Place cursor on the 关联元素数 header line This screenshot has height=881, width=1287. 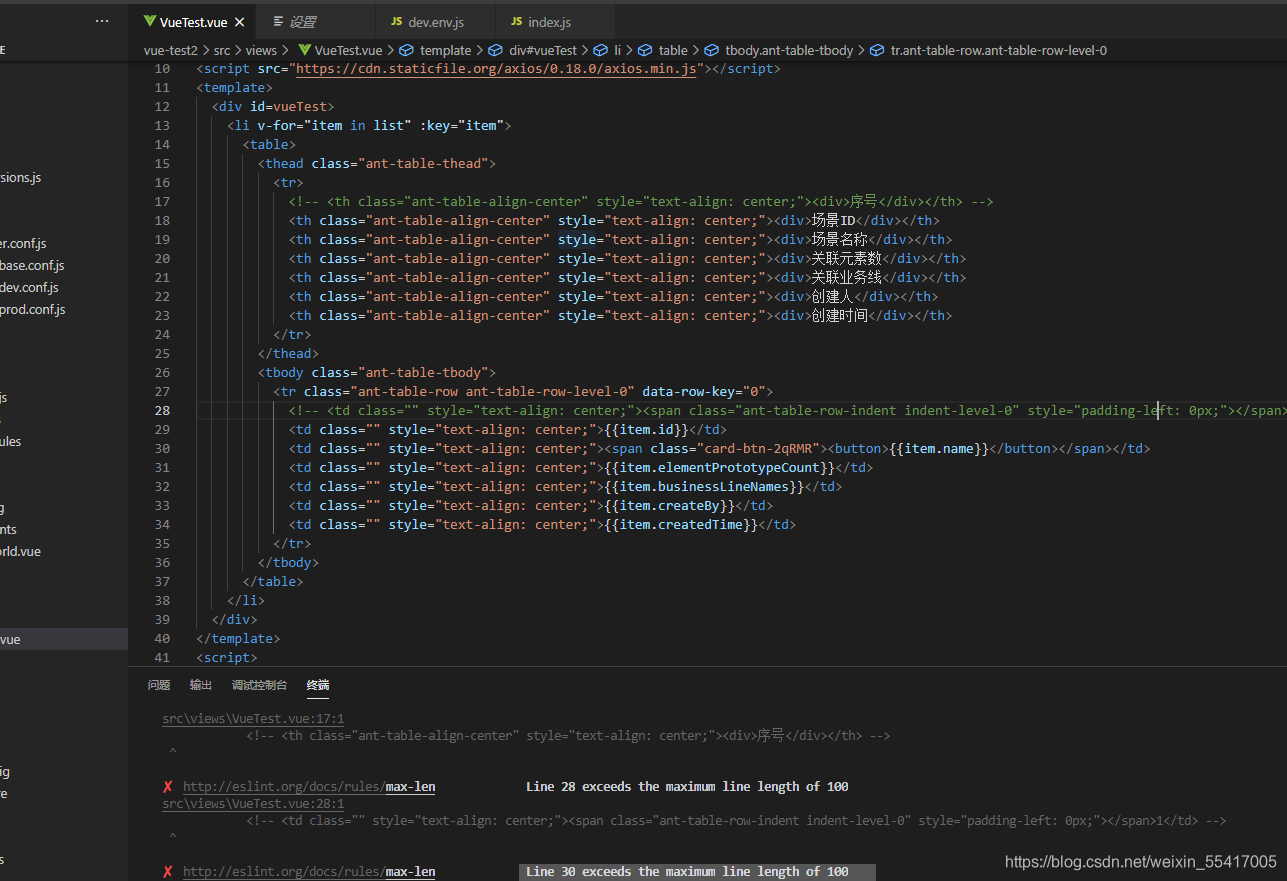tap(627, 259)
